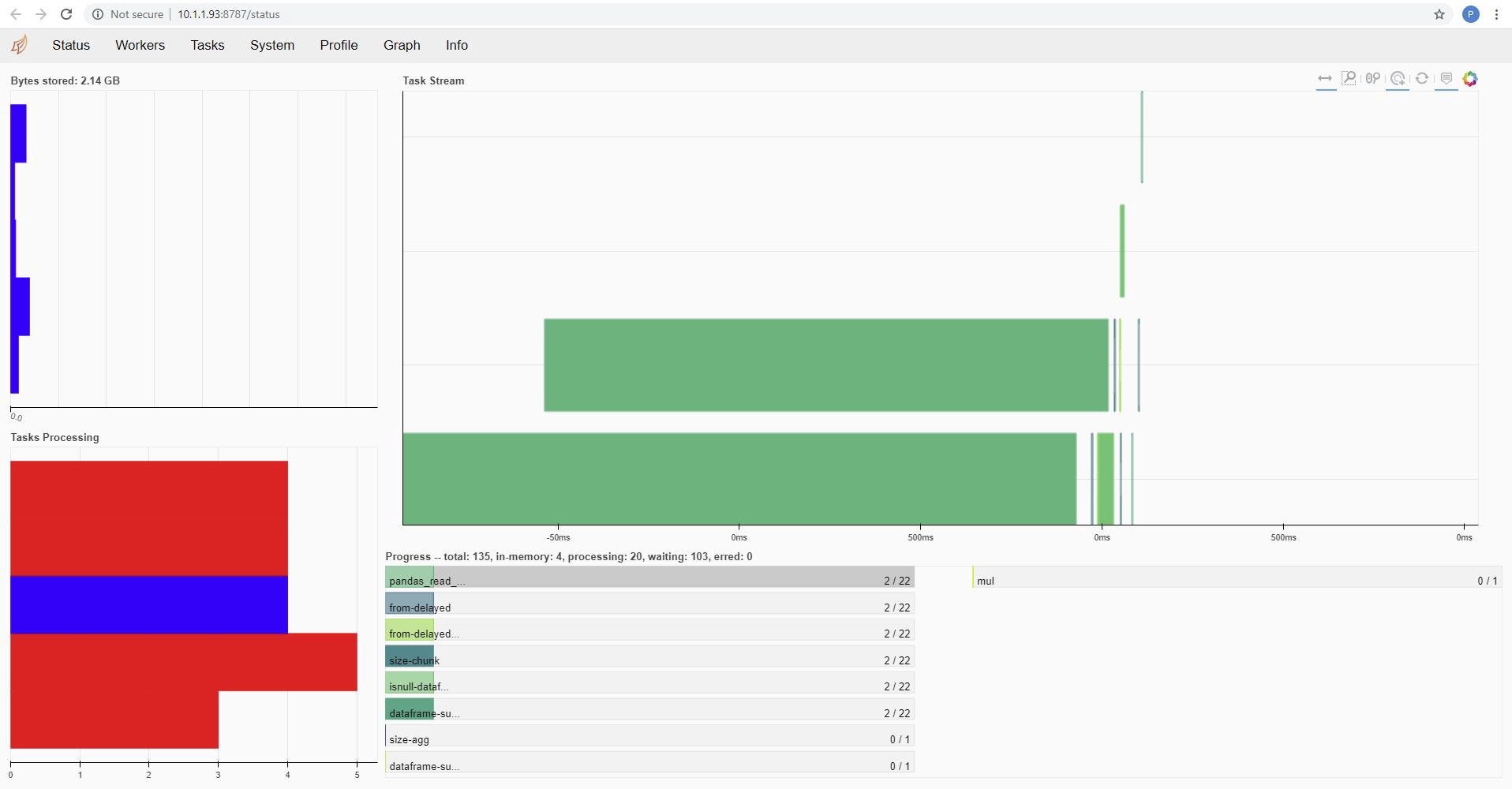Activate the box zoom tool
Viewport: 1512px width, 789px height.
(1349, 79)
